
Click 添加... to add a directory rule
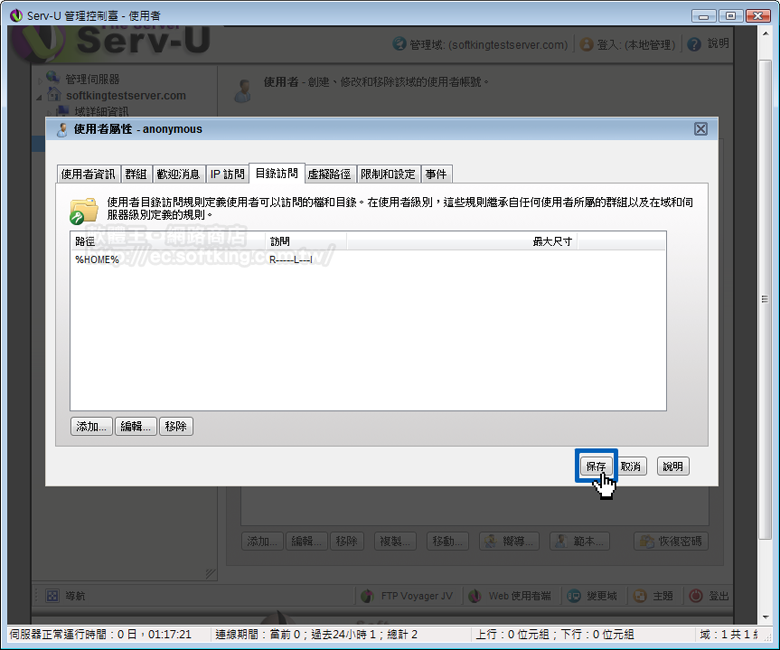[92, 427]
